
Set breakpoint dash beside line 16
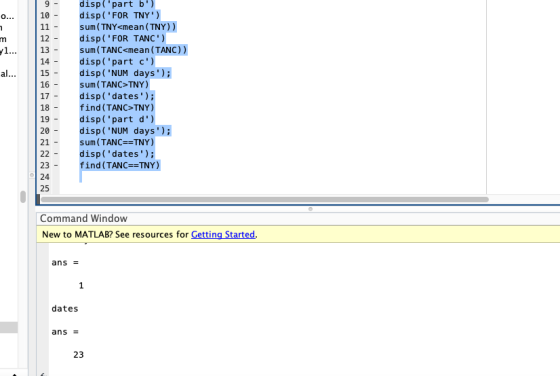[x=56, y=85]
